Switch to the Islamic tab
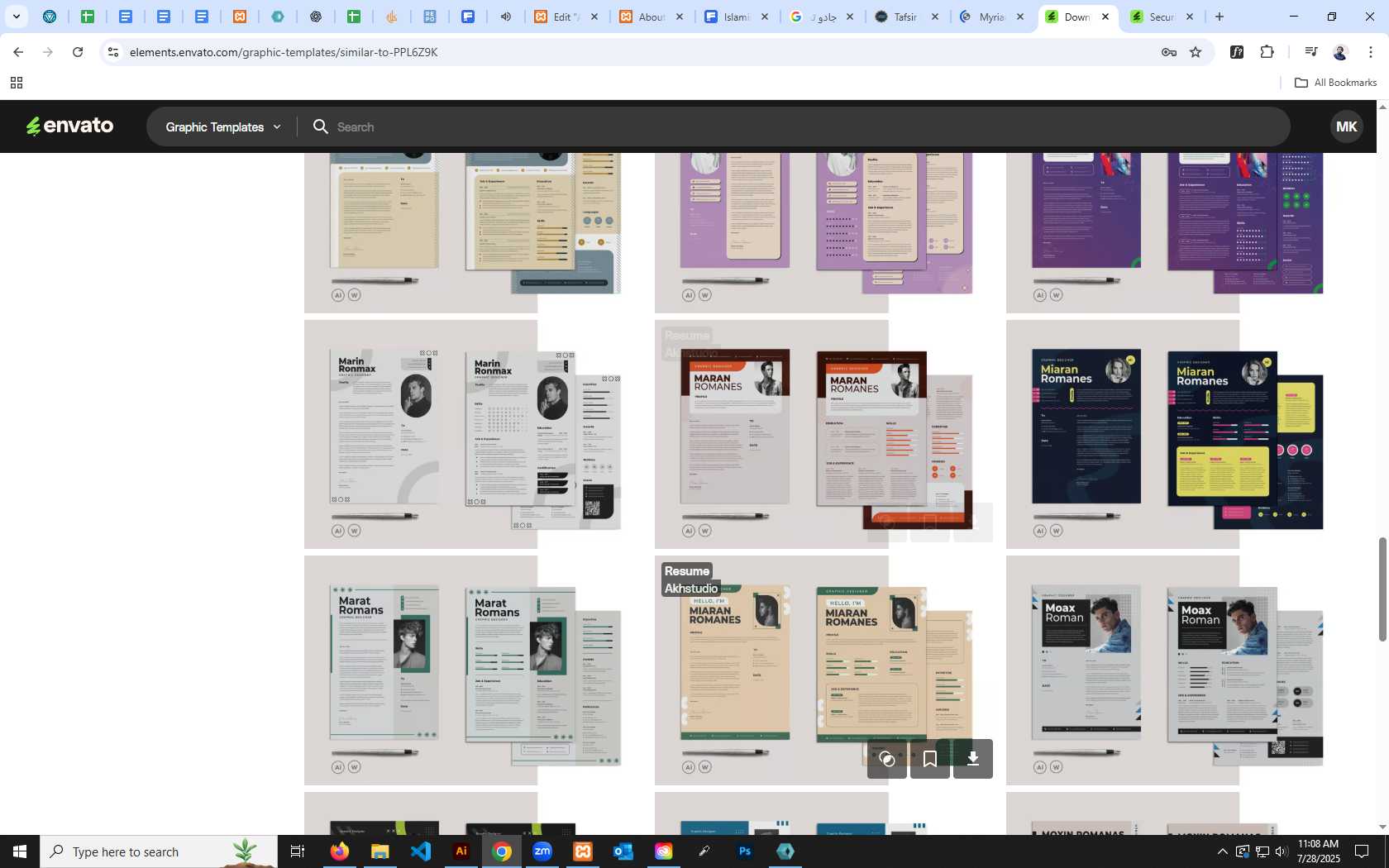Viewport: 1389px width, 868px height. (x=737, y=17)
